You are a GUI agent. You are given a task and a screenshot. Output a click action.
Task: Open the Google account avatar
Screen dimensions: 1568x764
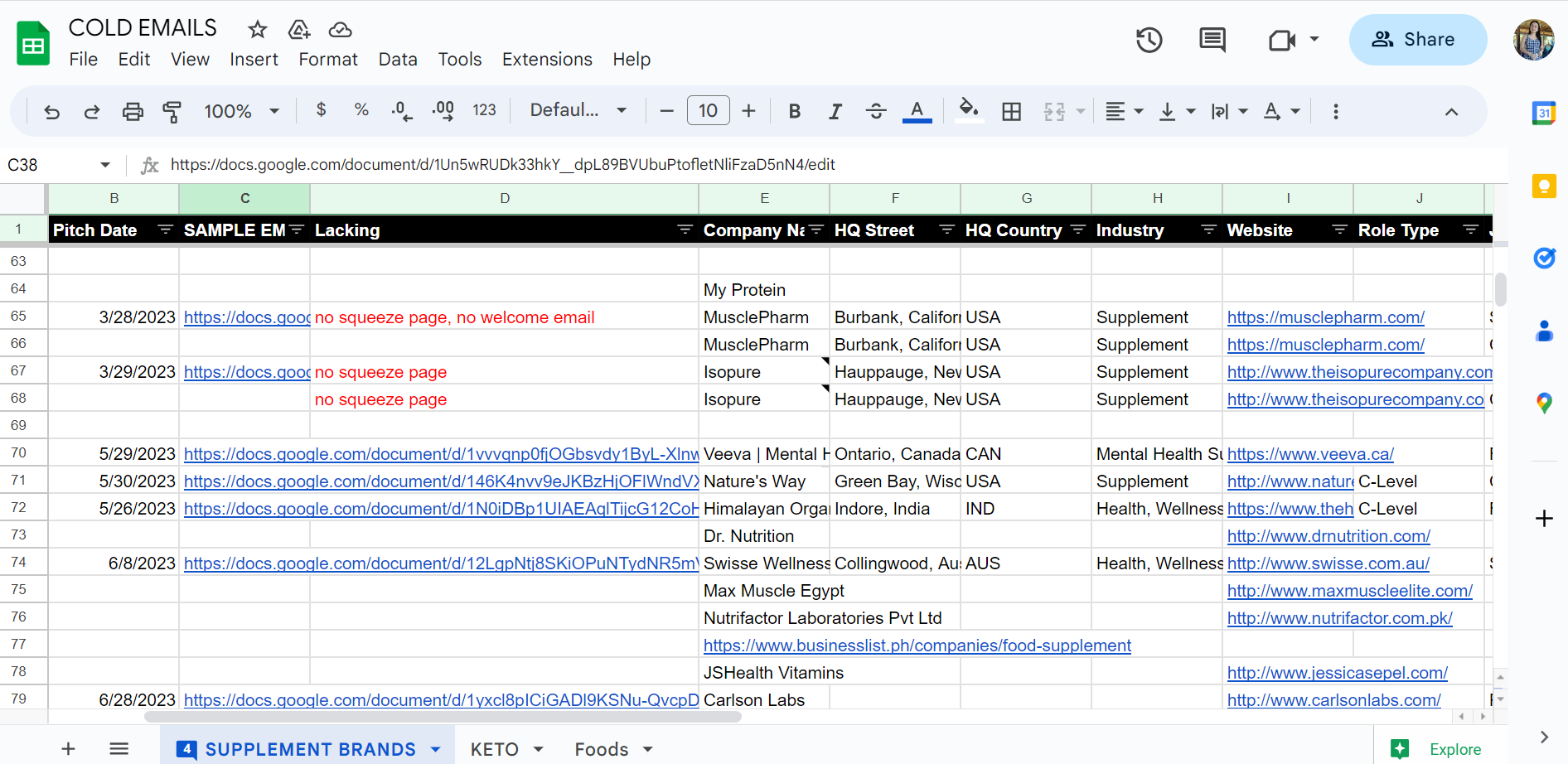[x=1533, y=40]
